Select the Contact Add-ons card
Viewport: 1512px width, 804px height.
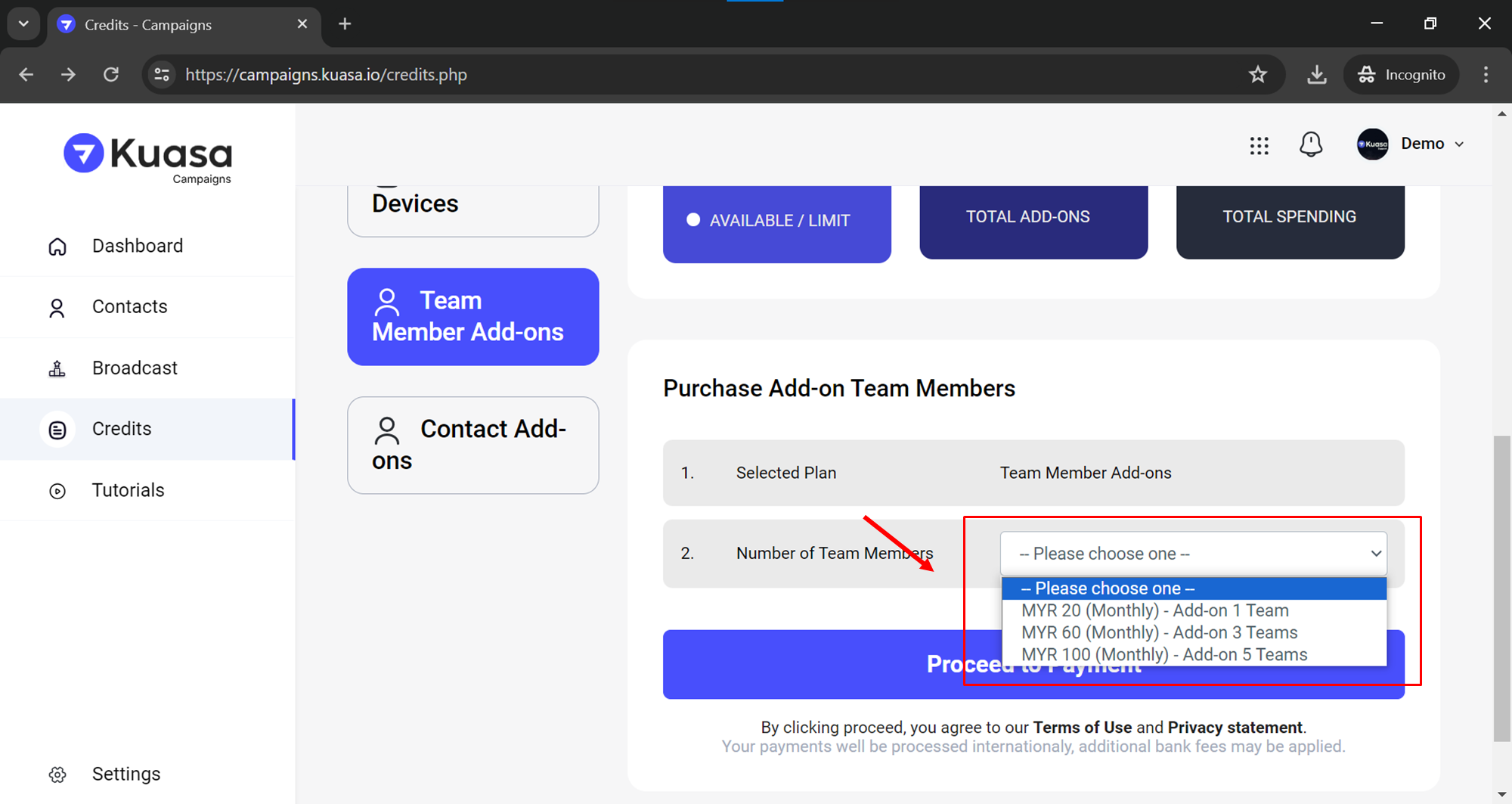tap(472, 445)
